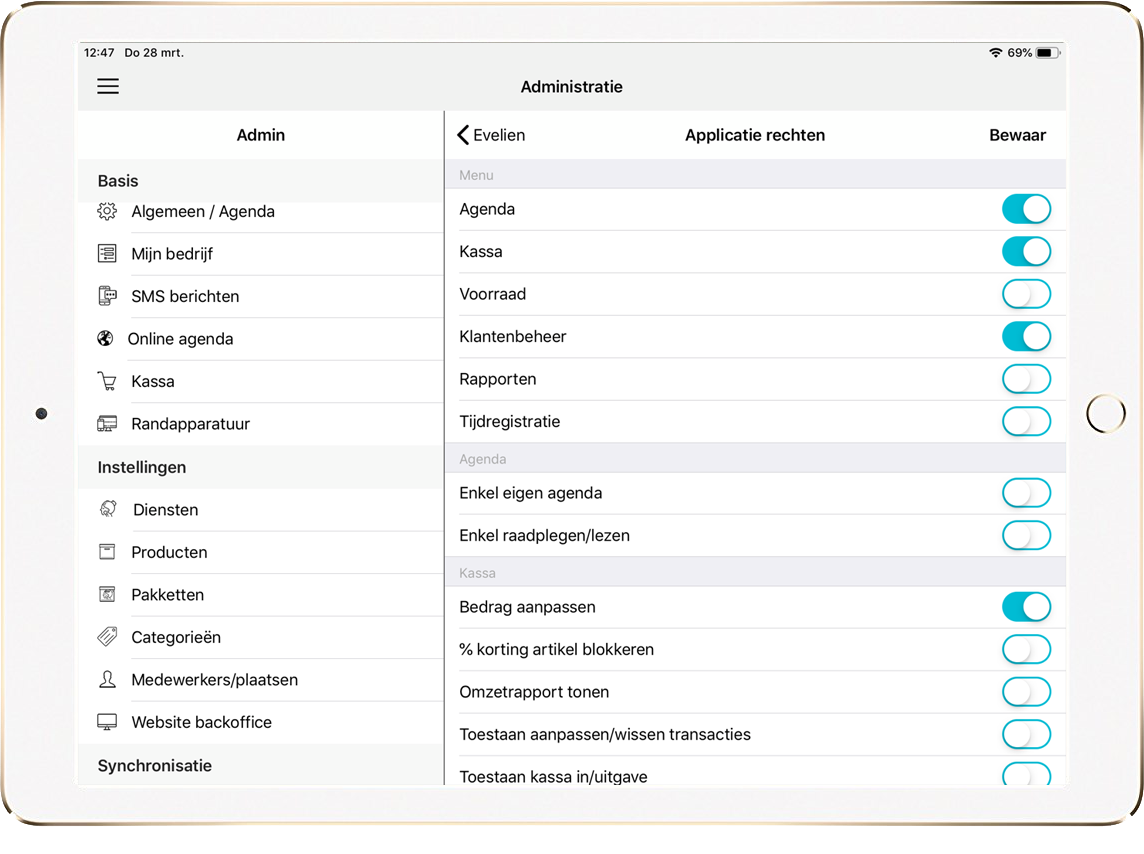Click the Tijdregistratie row label
1144x854 pixels.
509,422
